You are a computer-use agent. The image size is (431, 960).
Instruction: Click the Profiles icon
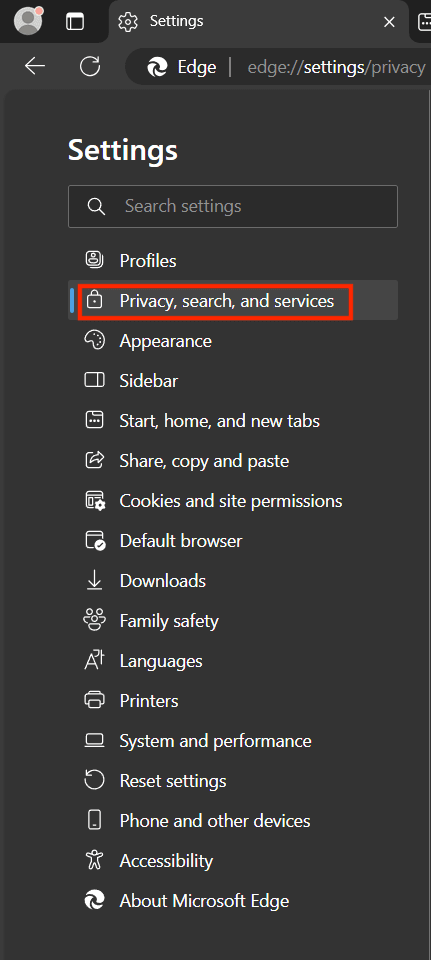[94, 260]
